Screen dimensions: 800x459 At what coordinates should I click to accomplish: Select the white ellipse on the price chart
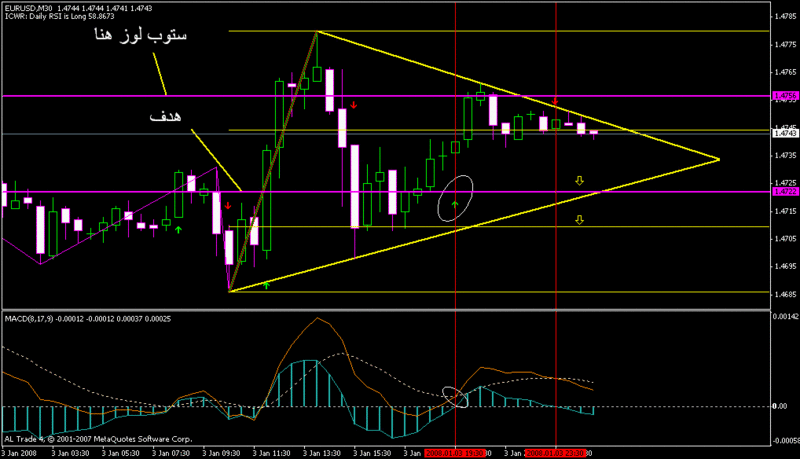[455, 198]
